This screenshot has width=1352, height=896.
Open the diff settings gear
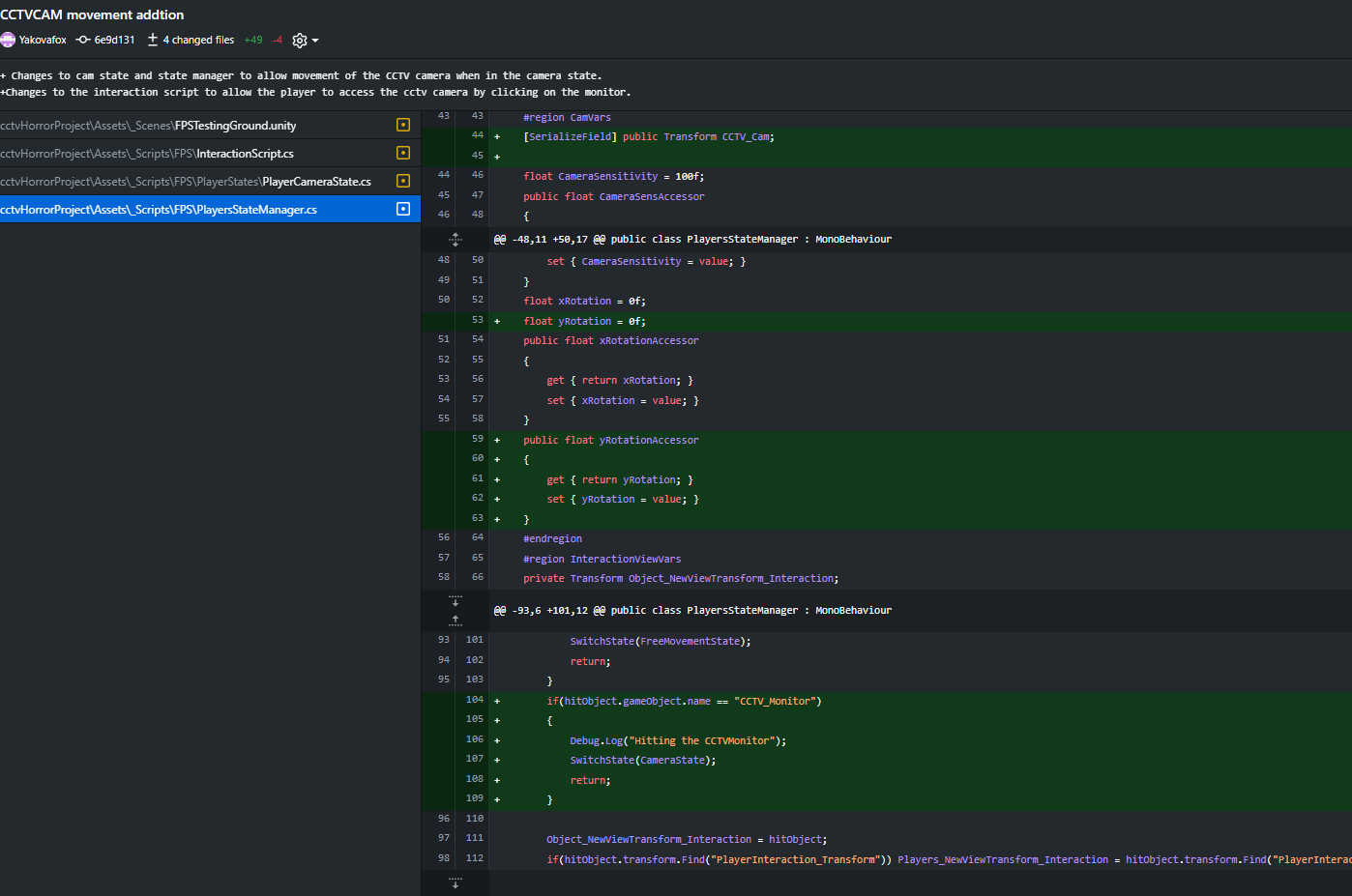(x=300, y=41)
